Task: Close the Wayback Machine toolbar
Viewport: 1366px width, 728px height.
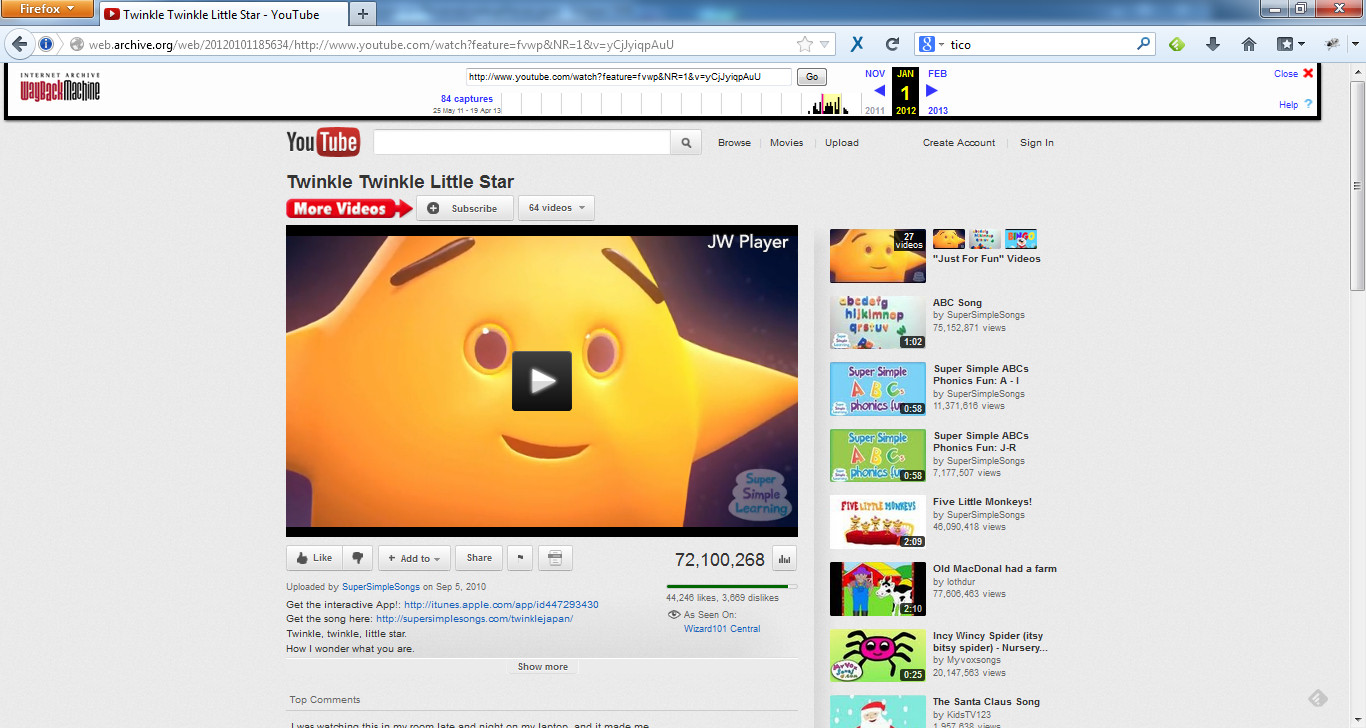Action: 1294,73
